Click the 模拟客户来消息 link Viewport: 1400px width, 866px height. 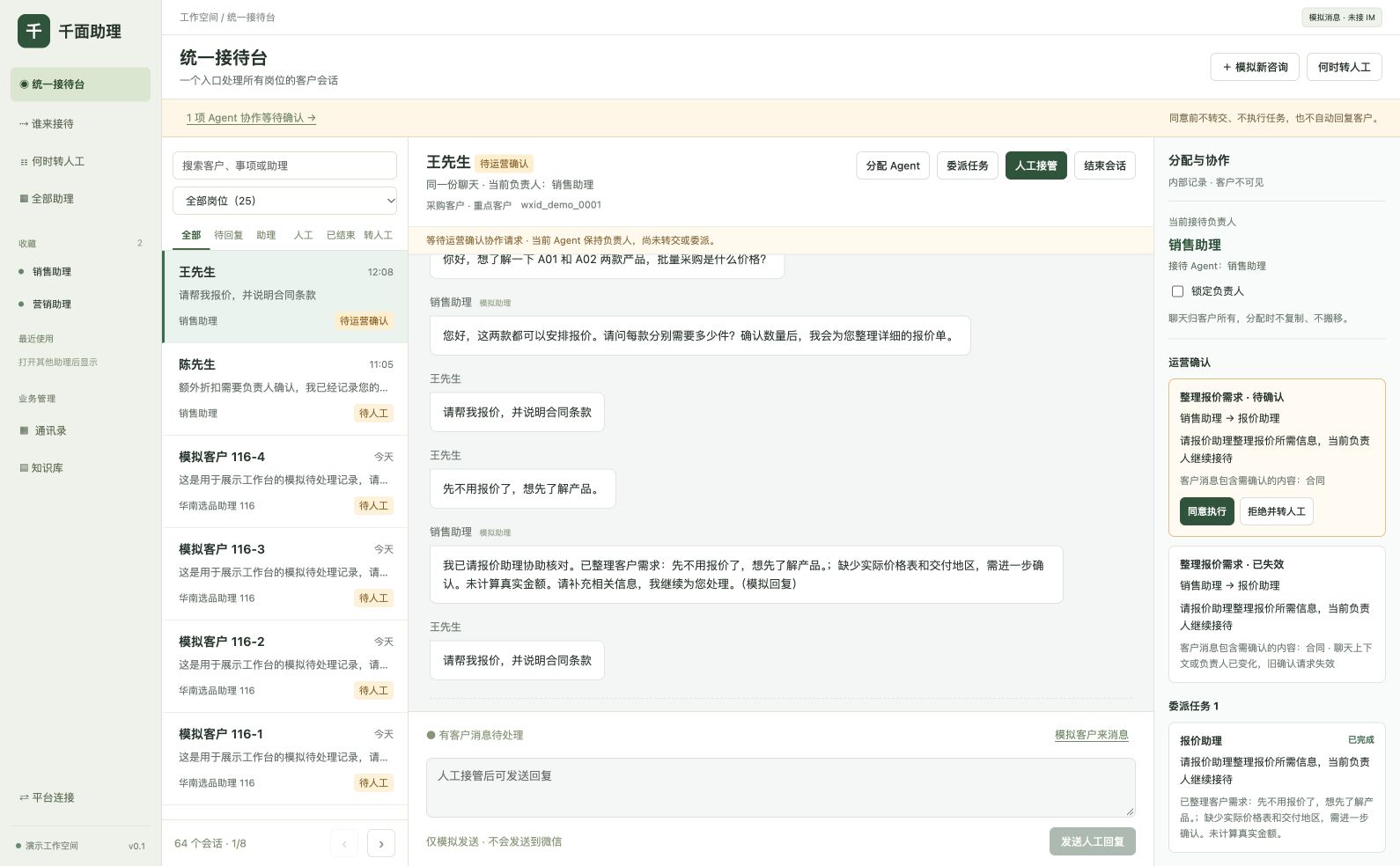(x=1091, y=735)
